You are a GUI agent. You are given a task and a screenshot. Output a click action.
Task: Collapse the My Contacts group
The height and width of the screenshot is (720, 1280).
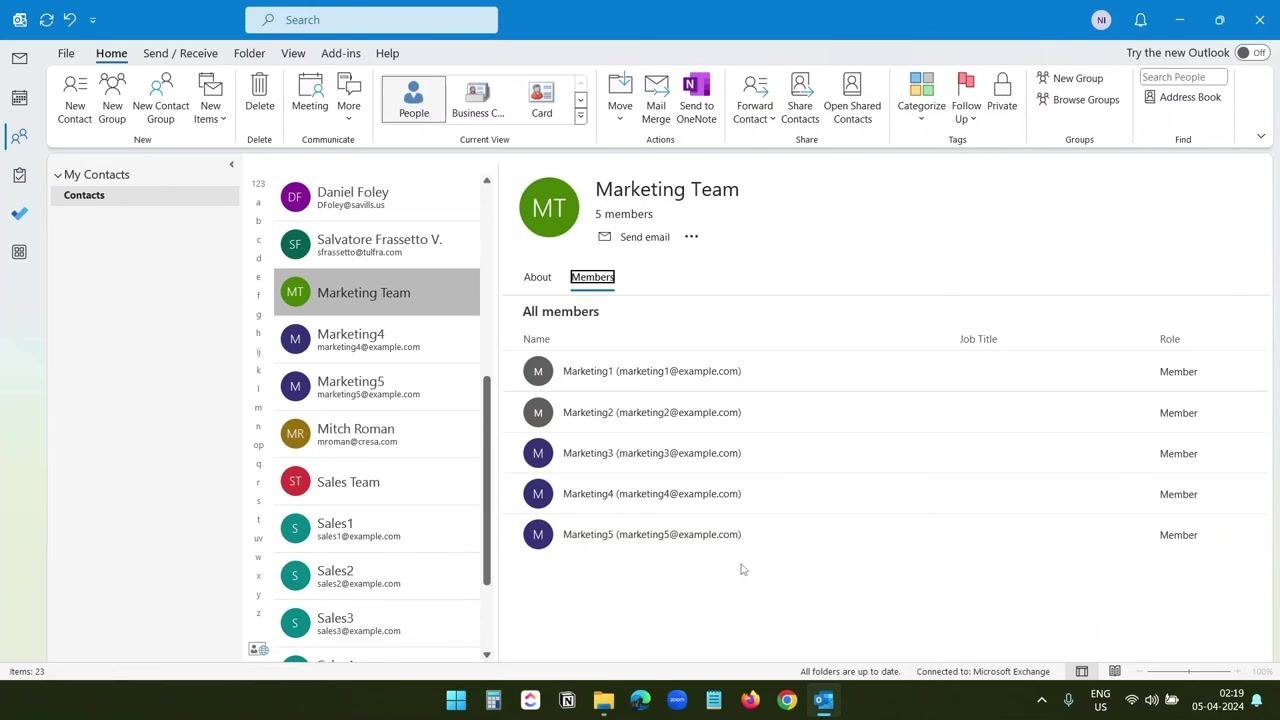coord(58,175)
